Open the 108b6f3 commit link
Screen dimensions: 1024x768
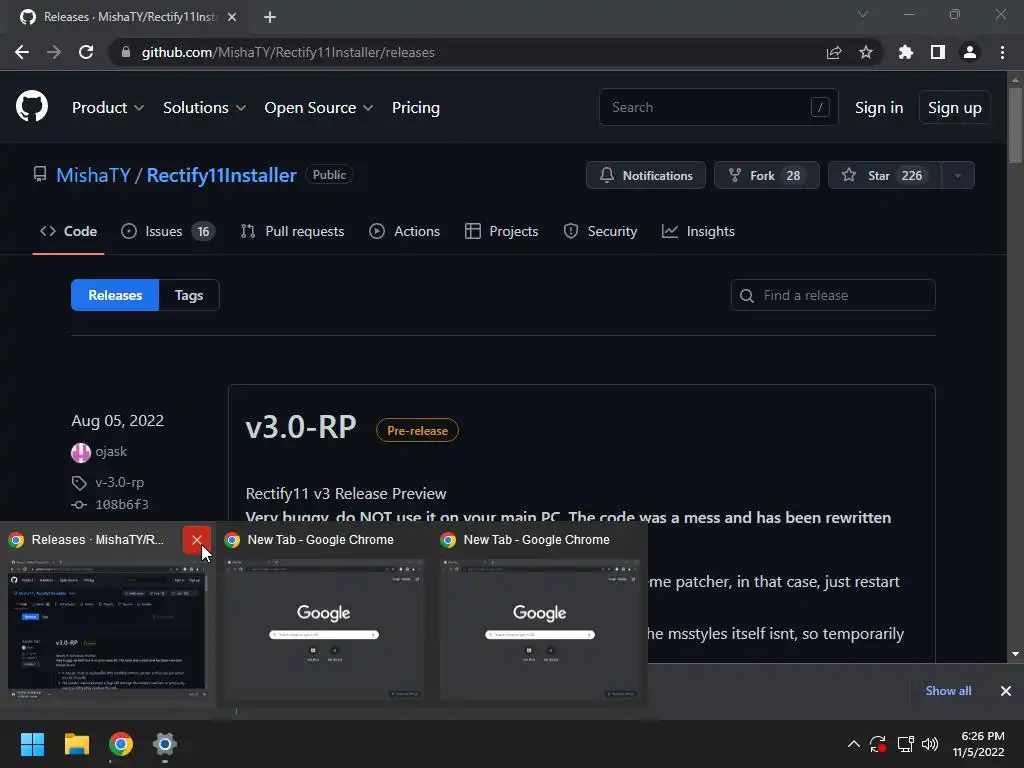point(121,504)
